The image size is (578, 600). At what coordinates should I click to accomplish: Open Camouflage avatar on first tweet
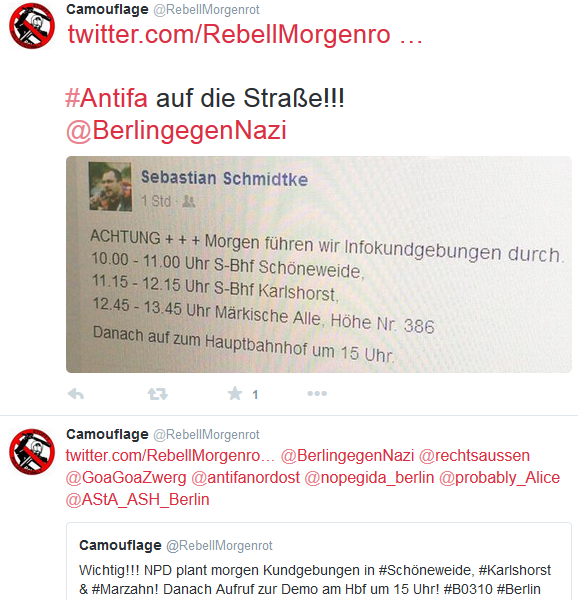coord(32,26)
